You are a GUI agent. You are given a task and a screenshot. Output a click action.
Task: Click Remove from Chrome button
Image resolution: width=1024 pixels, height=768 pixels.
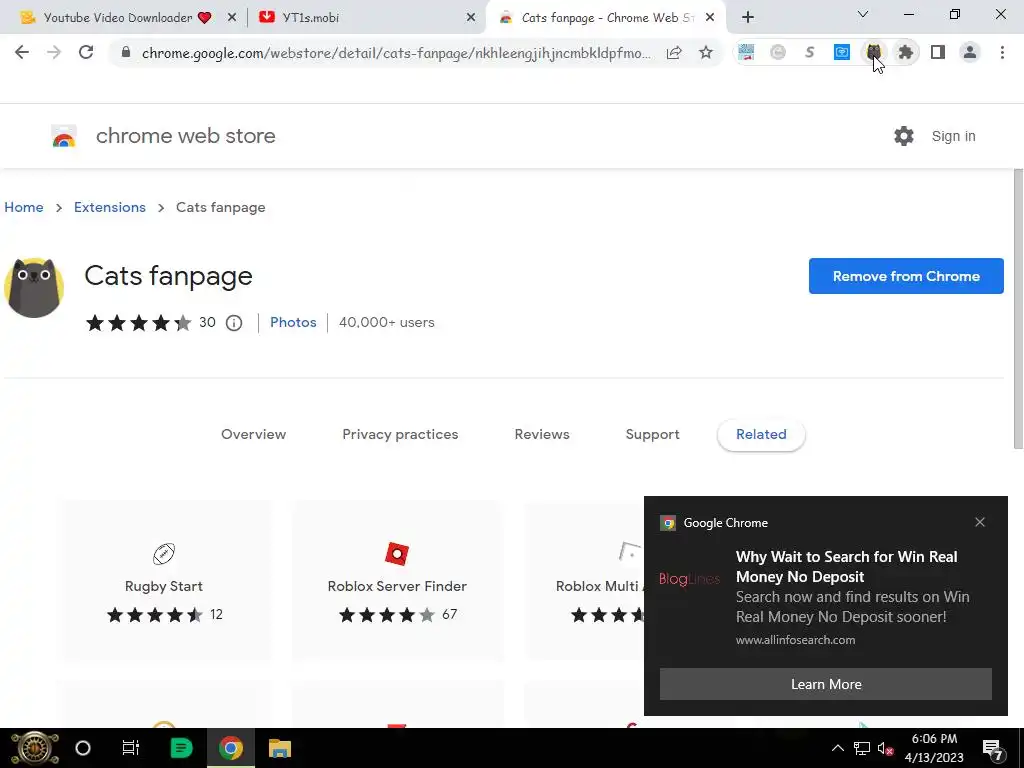coord(906,276)
